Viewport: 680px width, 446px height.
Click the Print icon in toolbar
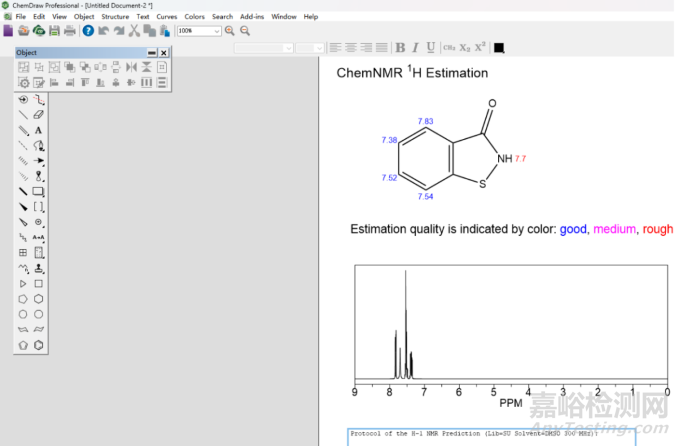click(70, 31)
